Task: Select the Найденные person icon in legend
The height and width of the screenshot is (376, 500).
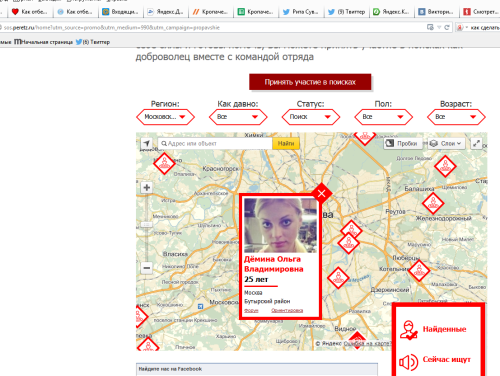Action: click(x=409, y=330)
